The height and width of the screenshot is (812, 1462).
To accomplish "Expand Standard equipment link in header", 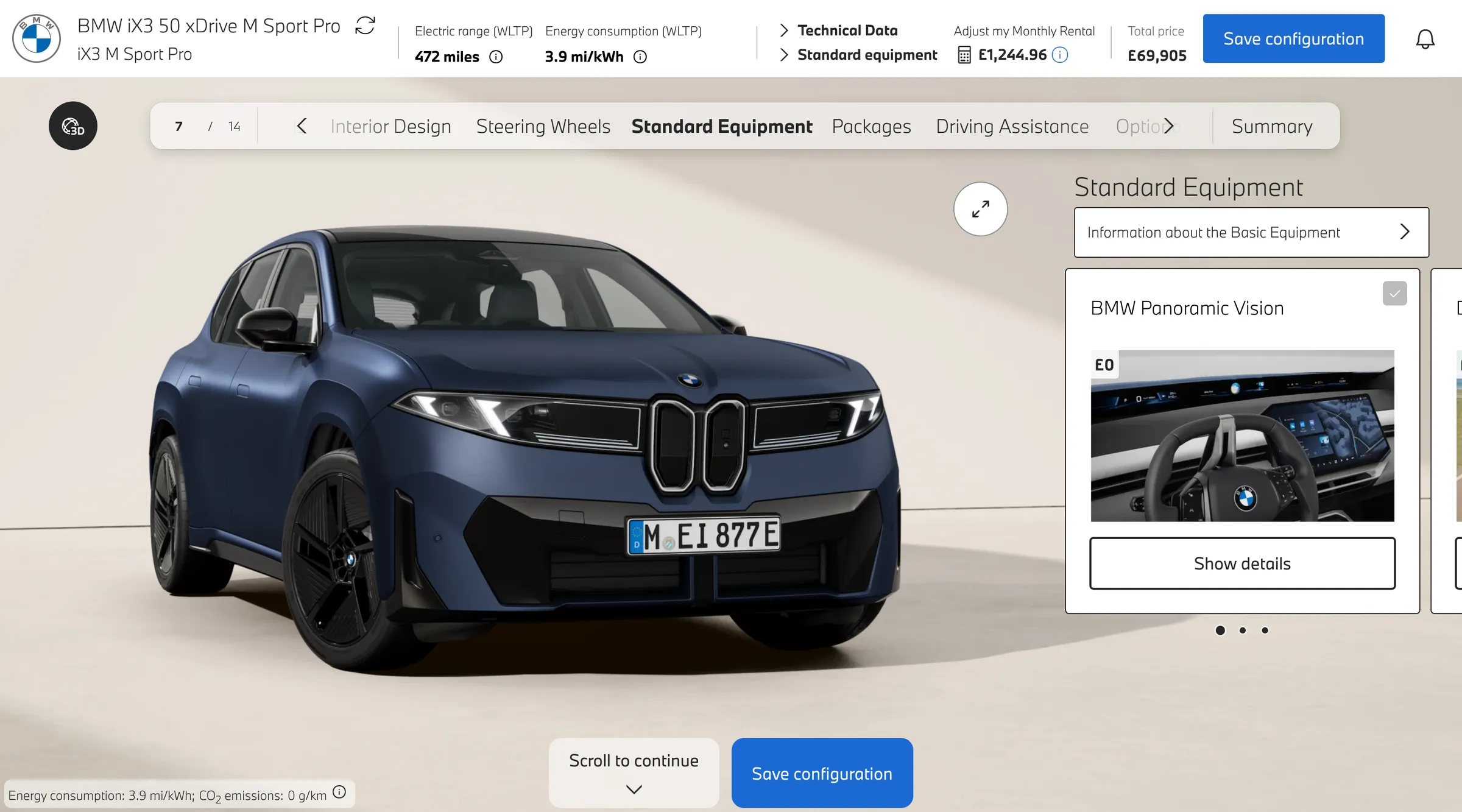I will coord(858,55).
